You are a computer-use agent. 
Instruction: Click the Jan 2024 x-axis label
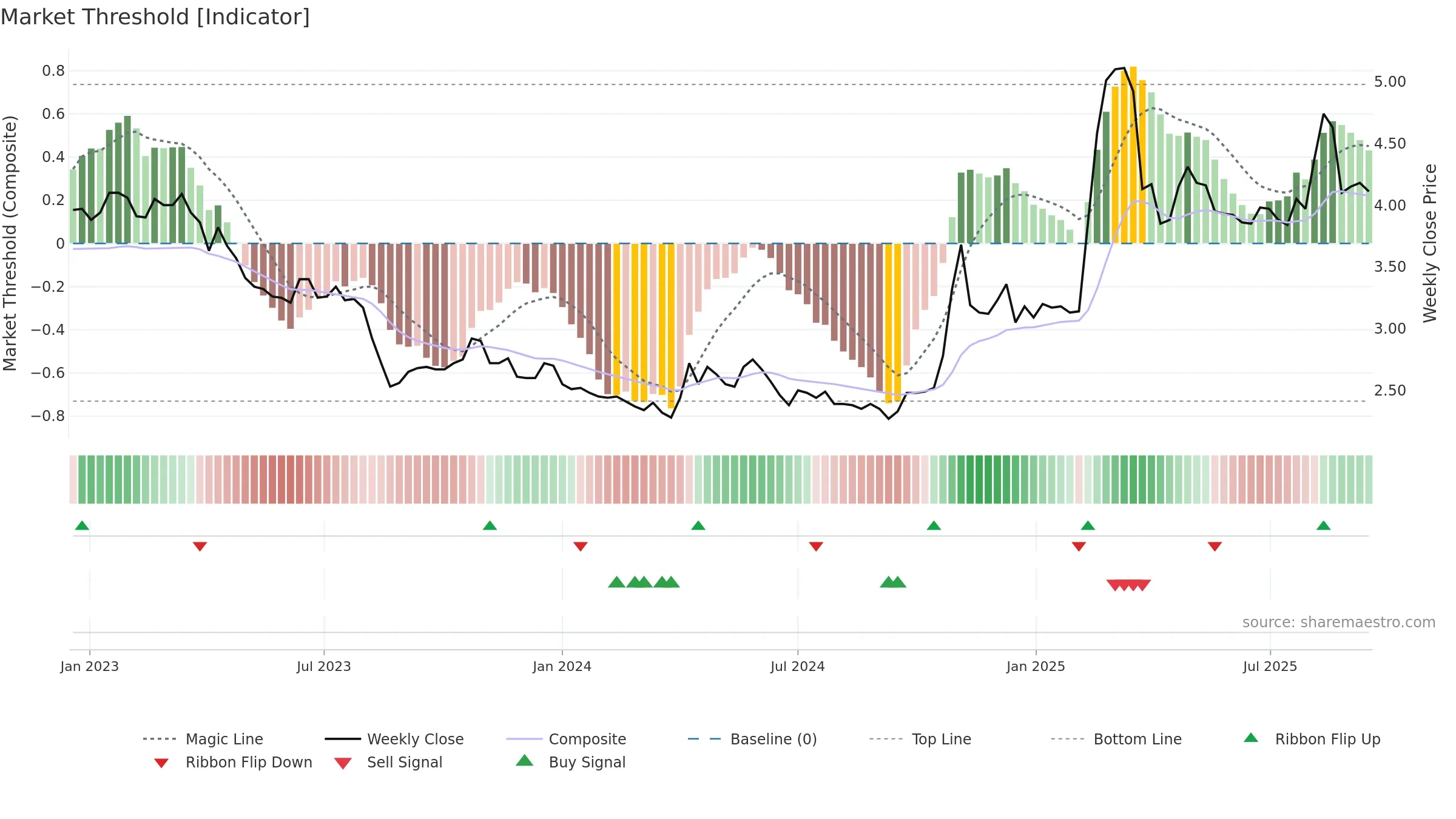(x=562, y=666)
